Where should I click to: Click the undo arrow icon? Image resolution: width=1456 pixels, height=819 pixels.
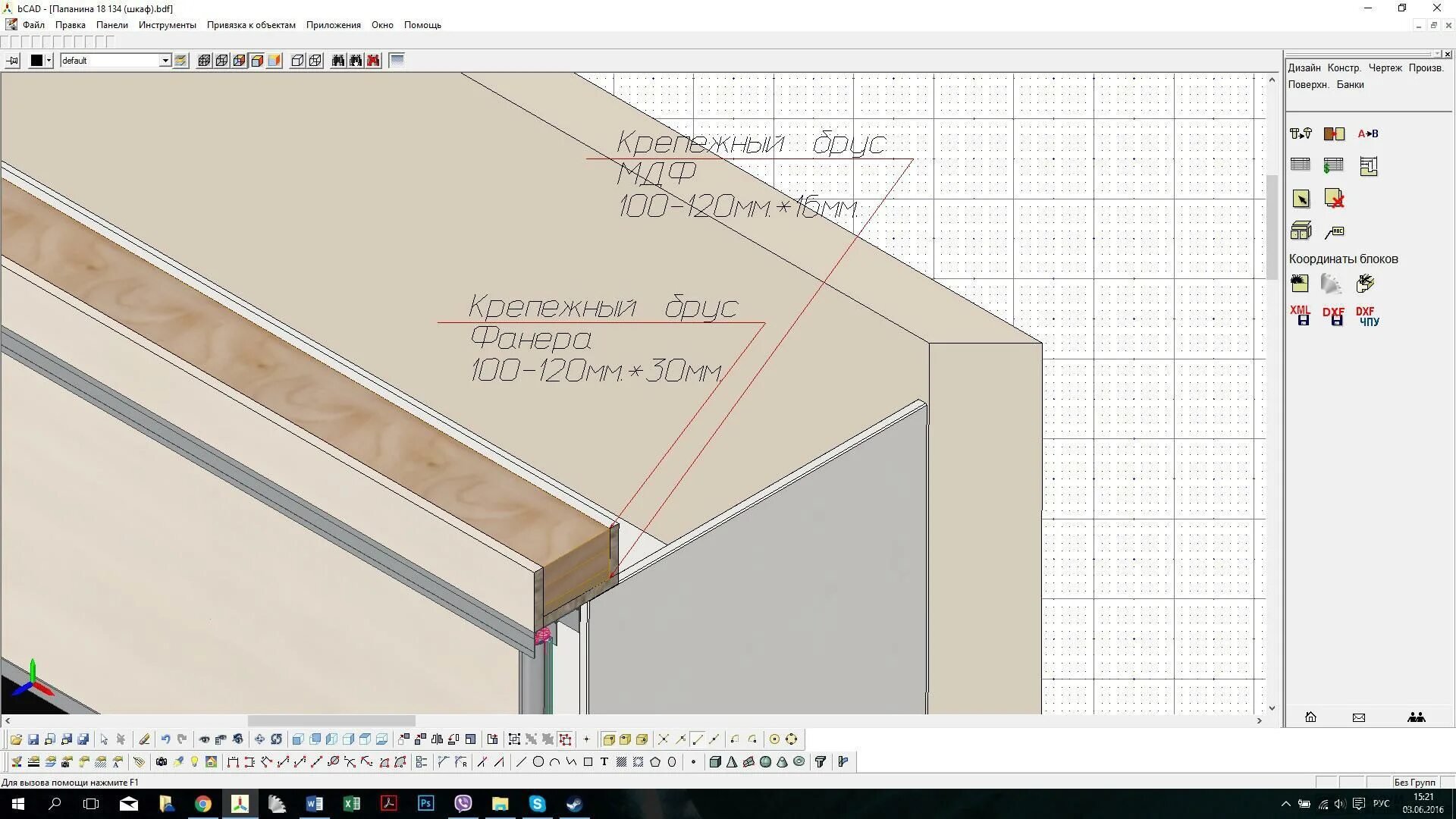click(x=165, y=739)
